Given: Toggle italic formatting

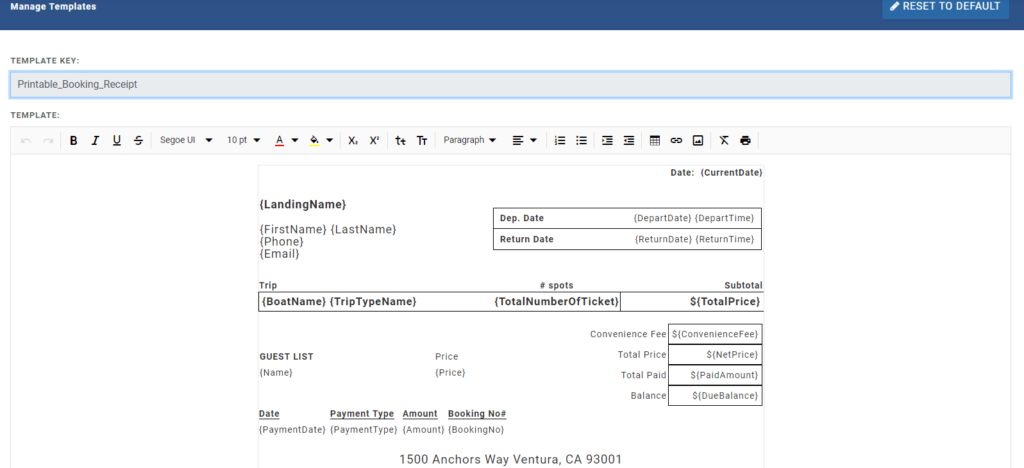Looking at the screenshot, I should coord(95,140).
